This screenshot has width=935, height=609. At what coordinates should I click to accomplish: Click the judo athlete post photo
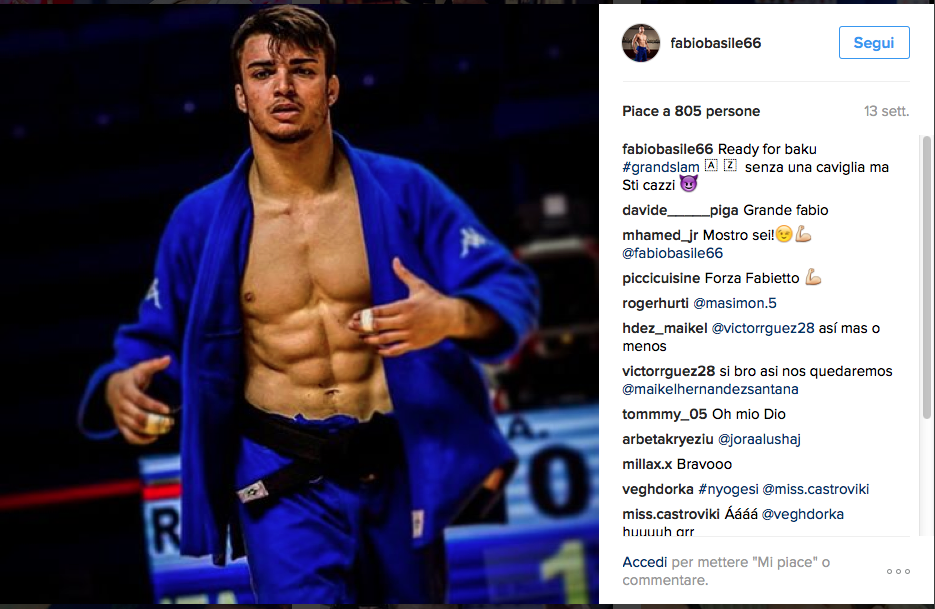click(x=299, y=305)
